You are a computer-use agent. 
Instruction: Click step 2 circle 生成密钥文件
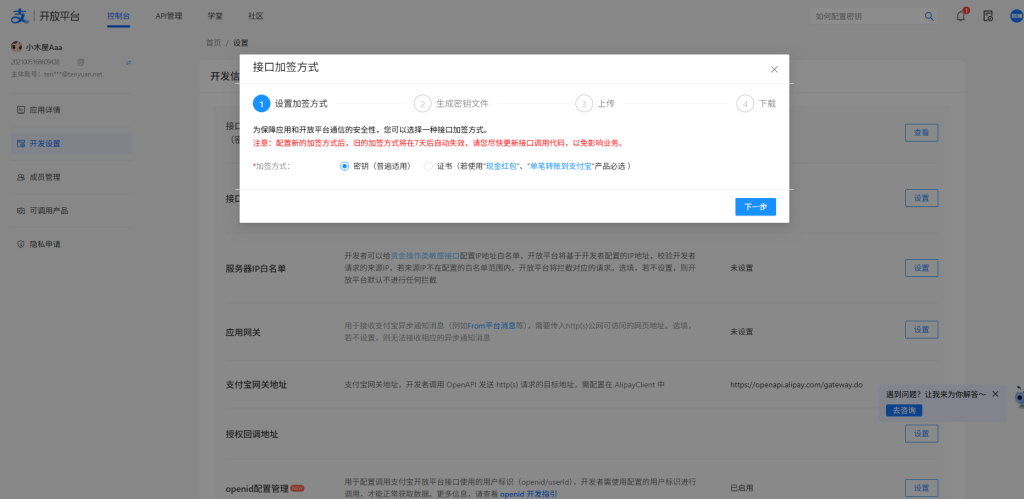423,104
